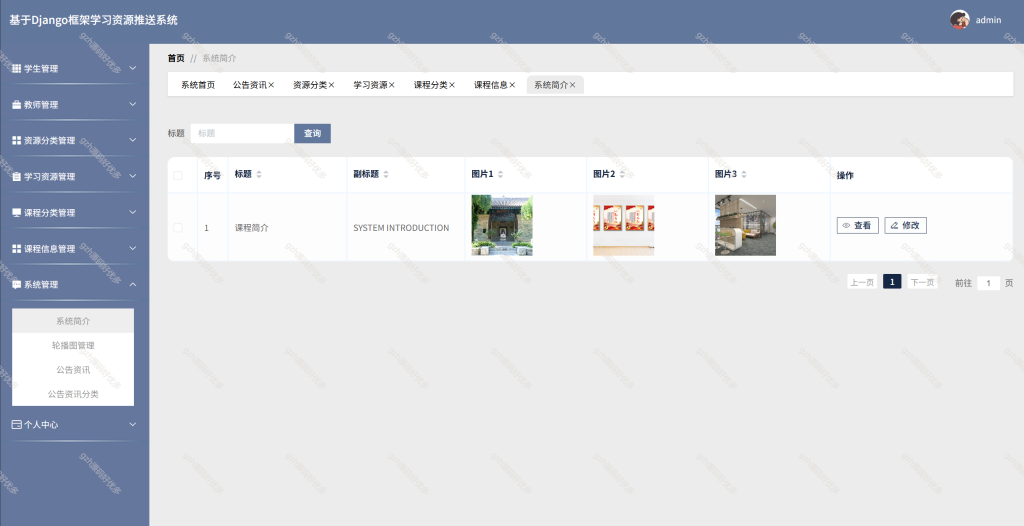Click the 资源分类管理 sidebar icon

pyautogui.click(x=16, y=140)
